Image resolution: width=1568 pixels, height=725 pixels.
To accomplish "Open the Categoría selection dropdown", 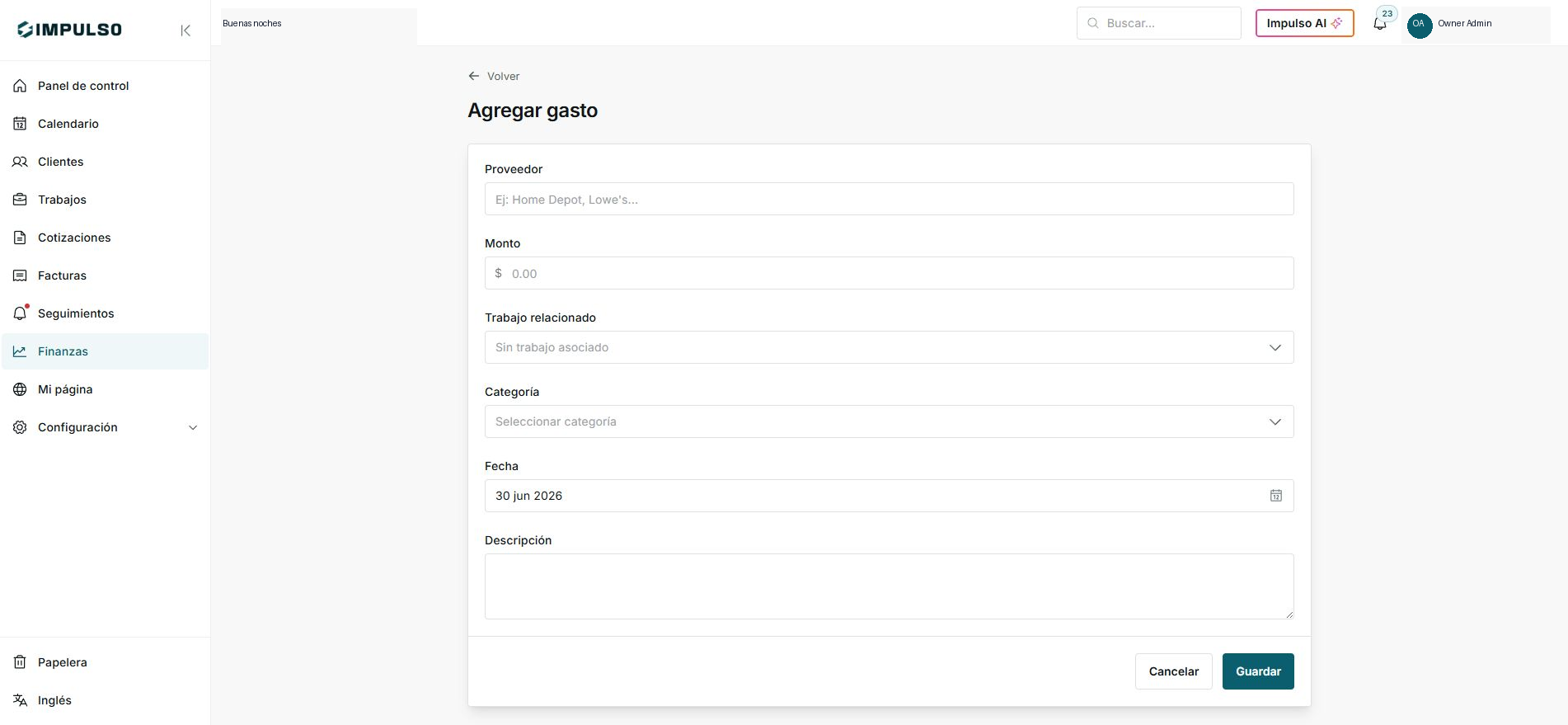I will tap(889, 421).
